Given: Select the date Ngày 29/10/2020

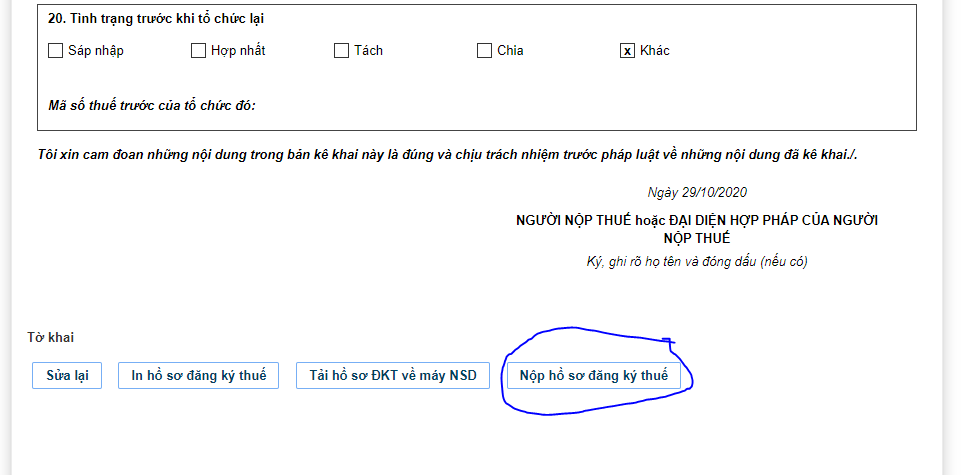Looking at the screenshot, I should [x=697, y=192].
